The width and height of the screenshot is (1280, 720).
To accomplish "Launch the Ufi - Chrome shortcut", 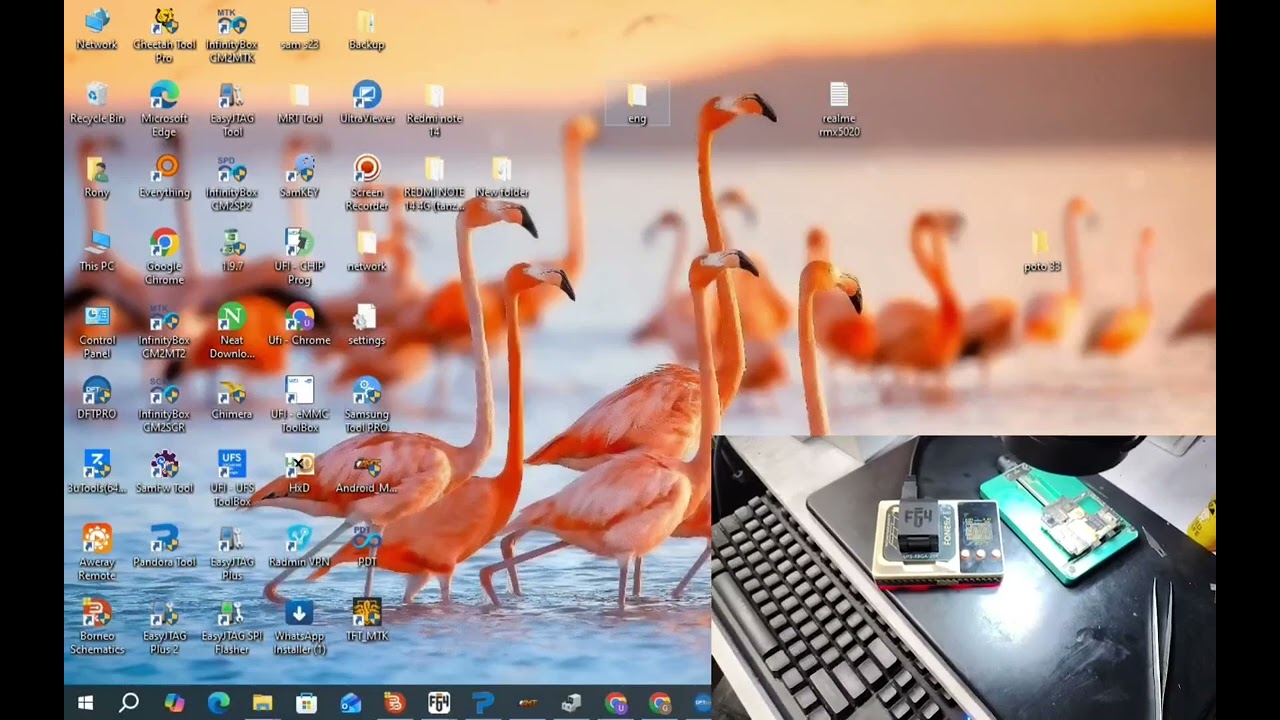I will pyautogui.click(x=299, y=325).
